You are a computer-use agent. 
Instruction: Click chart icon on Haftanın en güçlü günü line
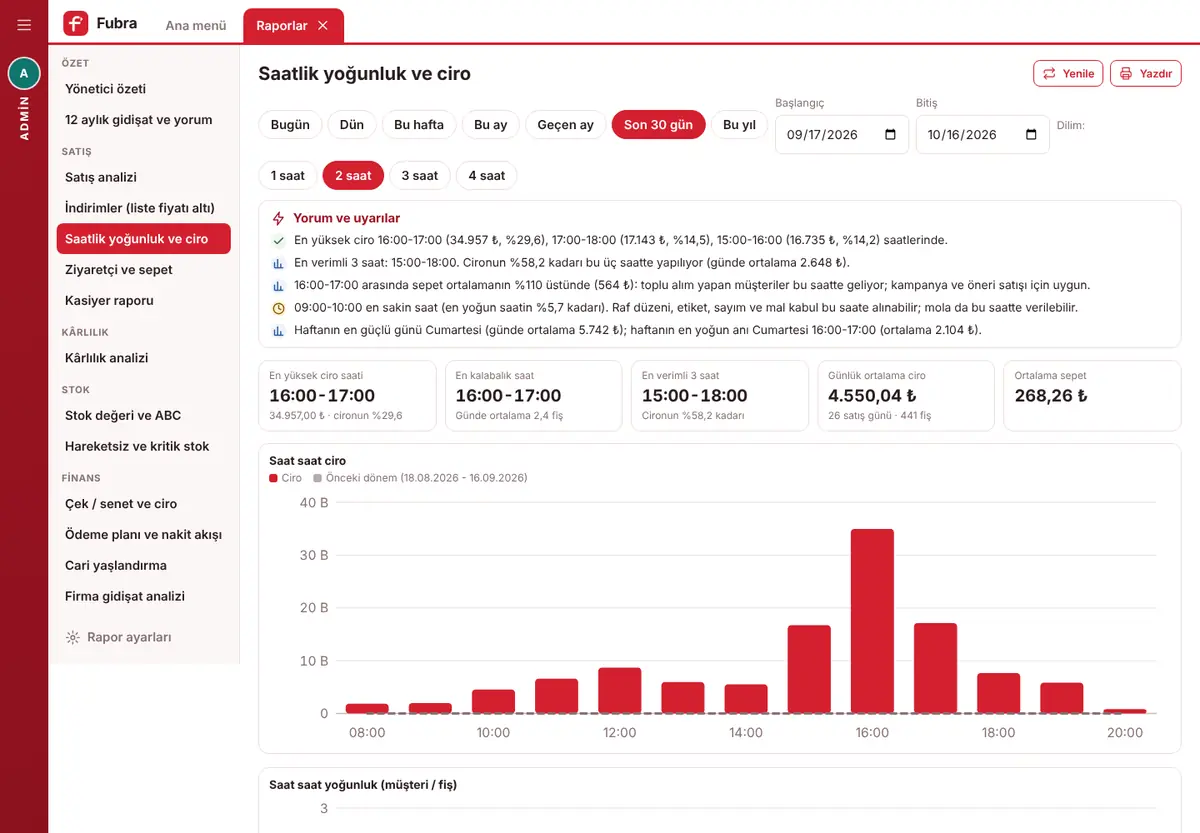(x=278, y=330)
